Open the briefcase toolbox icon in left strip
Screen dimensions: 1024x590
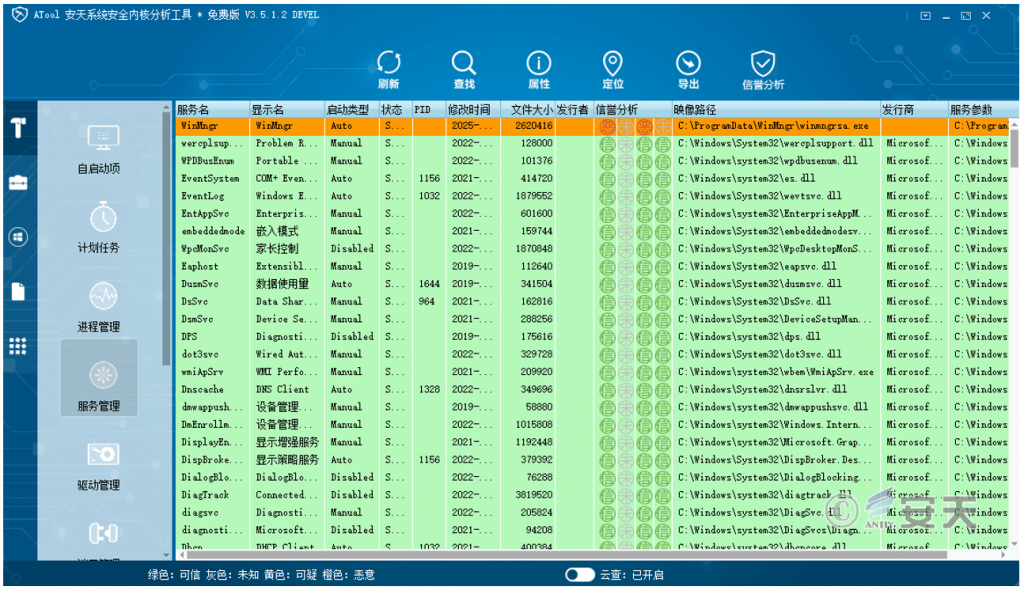pos(18,182)
